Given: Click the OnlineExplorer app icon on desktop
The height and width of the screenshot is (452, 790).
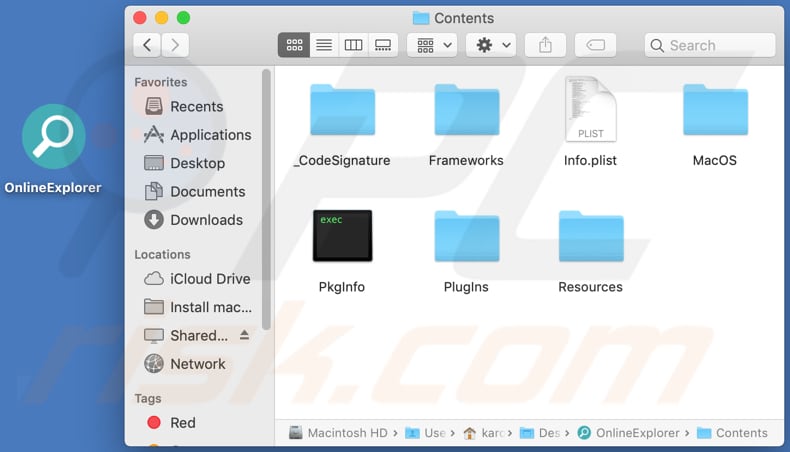Looking at the screenshot, I should coord(53,137).
